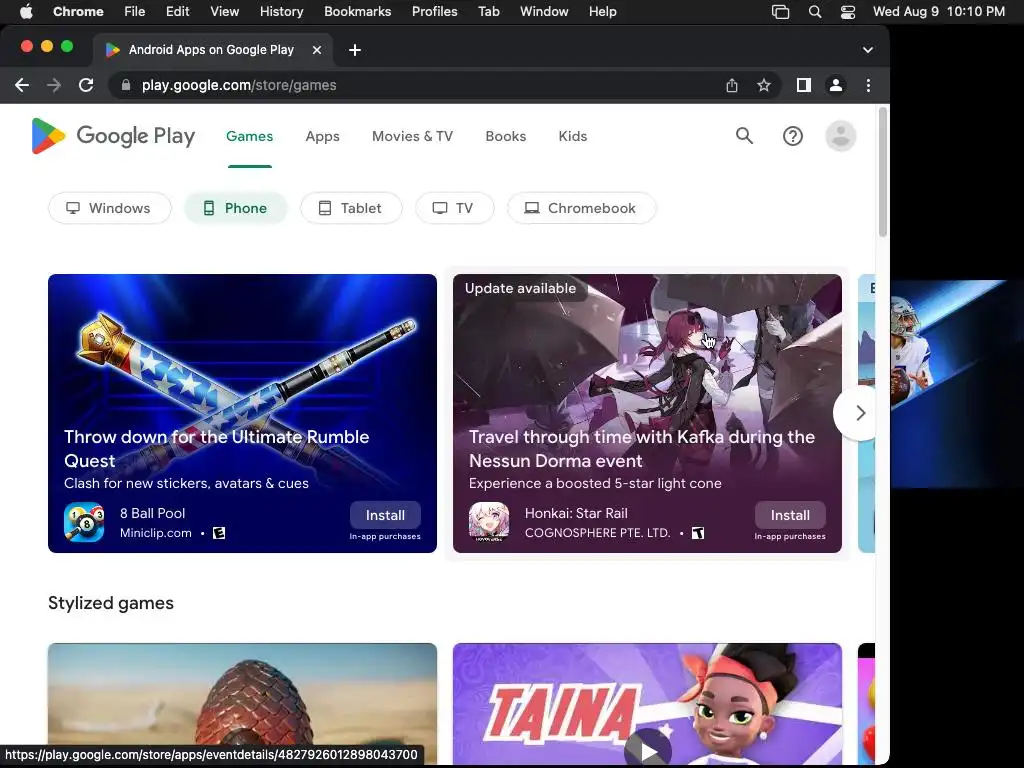The height and width of the screenshot is (768, 1024).
Task: Select the Chromebook device filter
Action: [x=582, y=208]
